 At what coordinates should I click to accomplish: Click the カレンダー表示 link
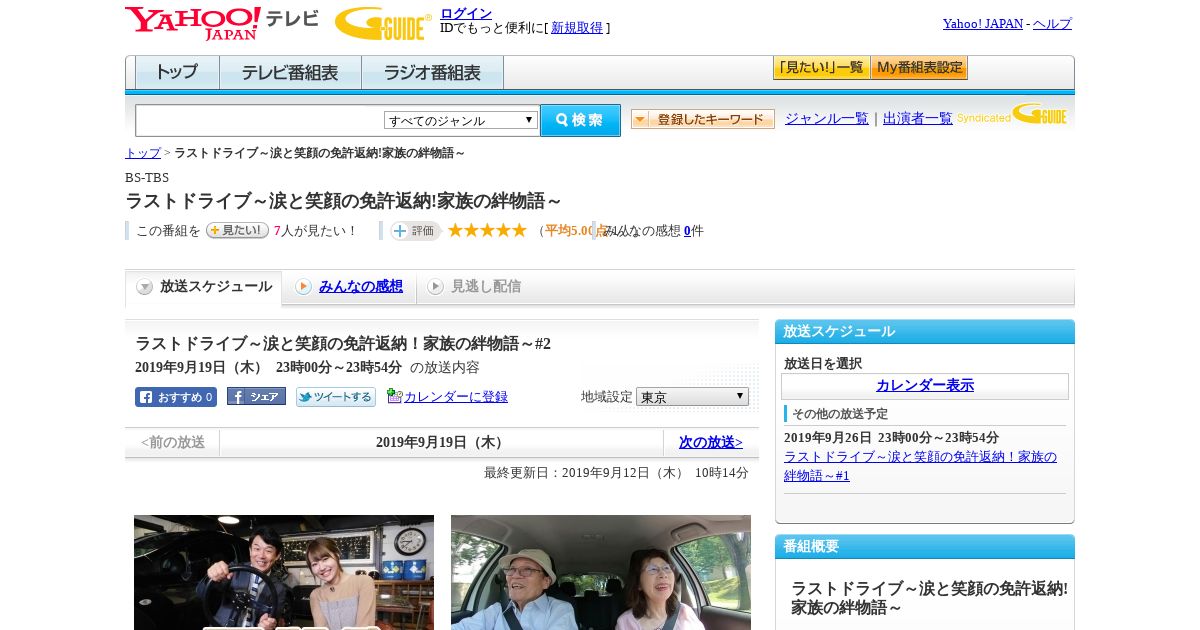[x=925, y=386]
